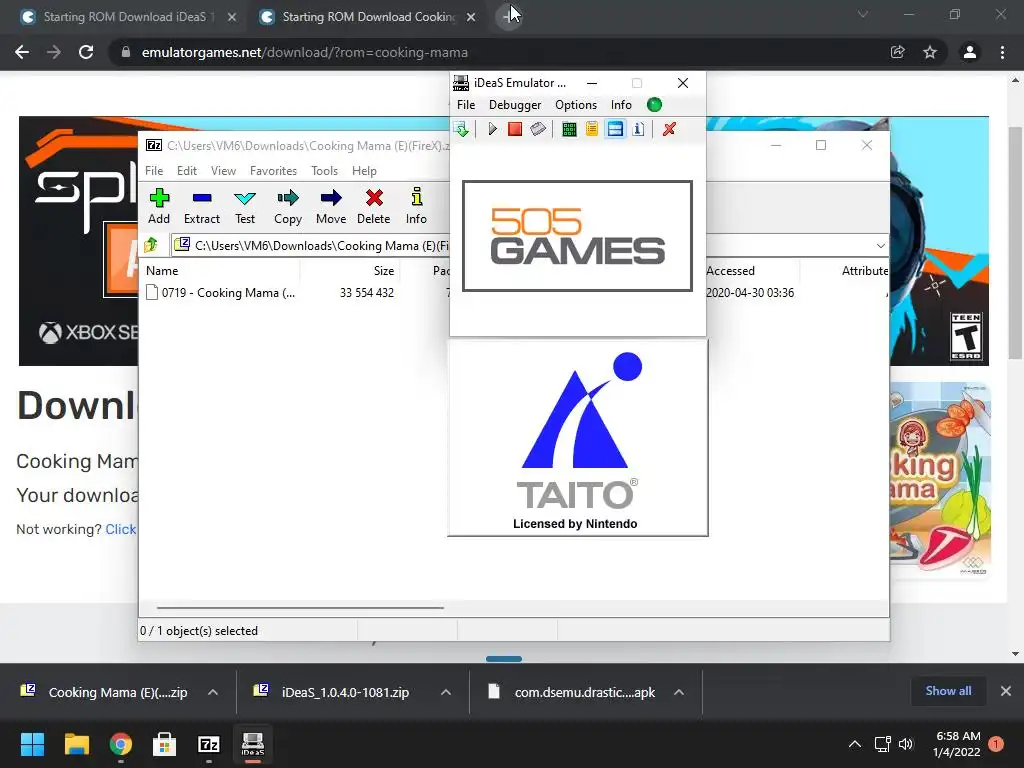Click the 7-Zip horizontal scrollbar

tap(300, 607)
